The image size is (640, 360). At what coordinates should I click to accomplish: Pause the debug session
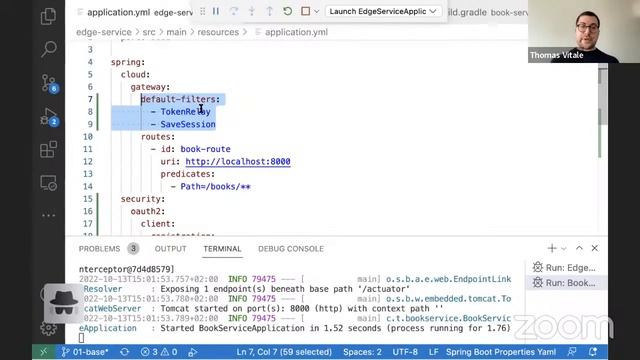click(x=216, y=11)
